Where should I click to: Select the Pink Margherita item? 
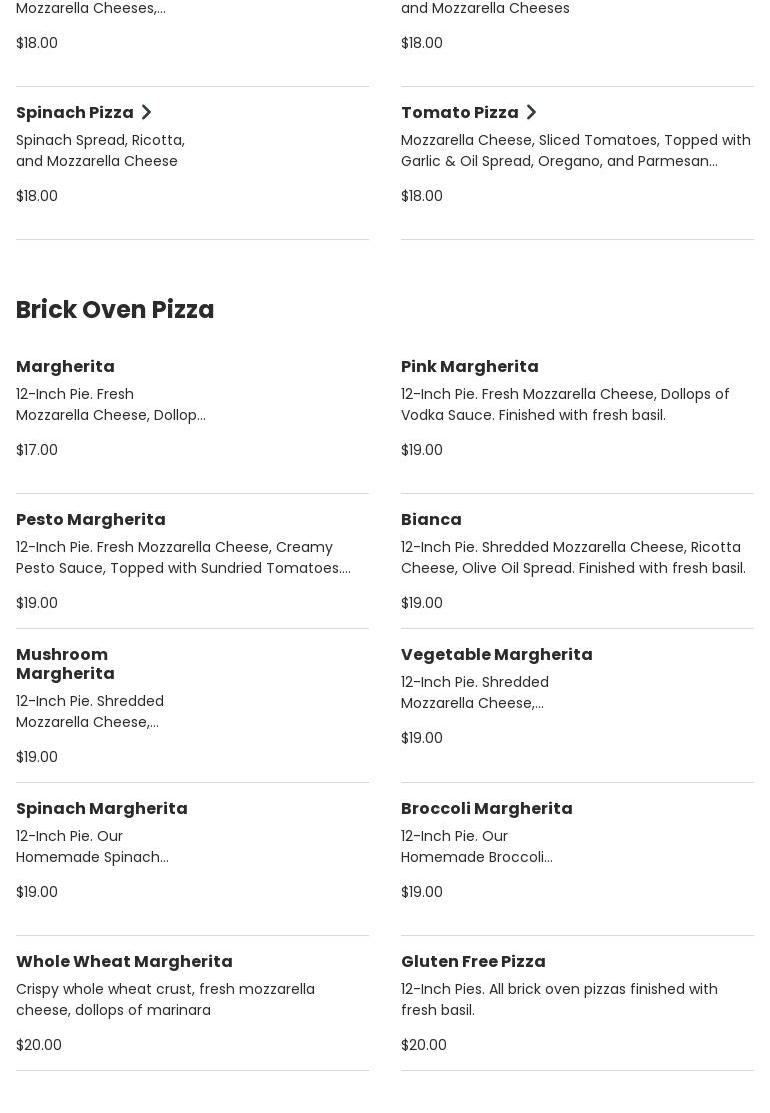[469, 367]
